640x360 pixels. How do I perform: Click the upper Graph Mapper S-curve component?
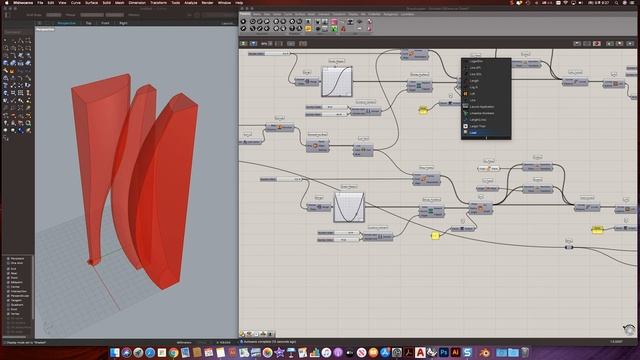(337, 82)
